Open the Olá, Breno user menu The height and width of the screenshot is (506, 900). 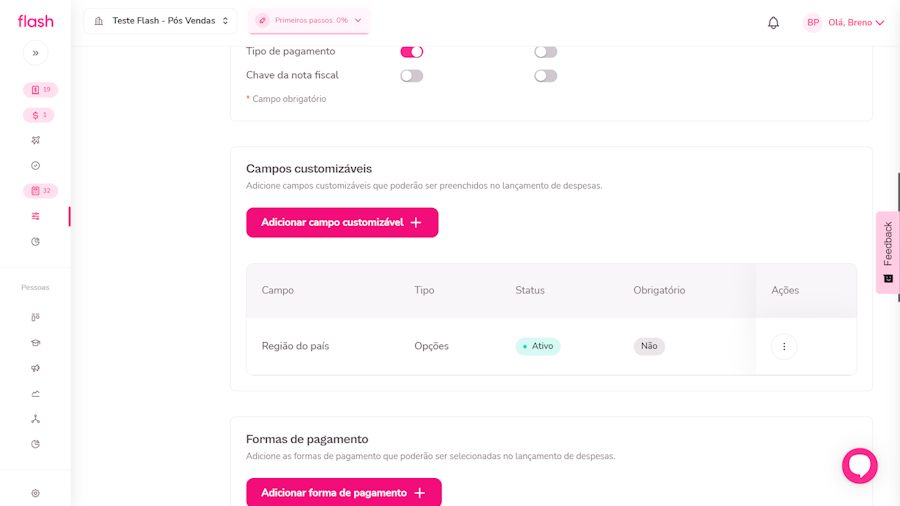(846, 22)
